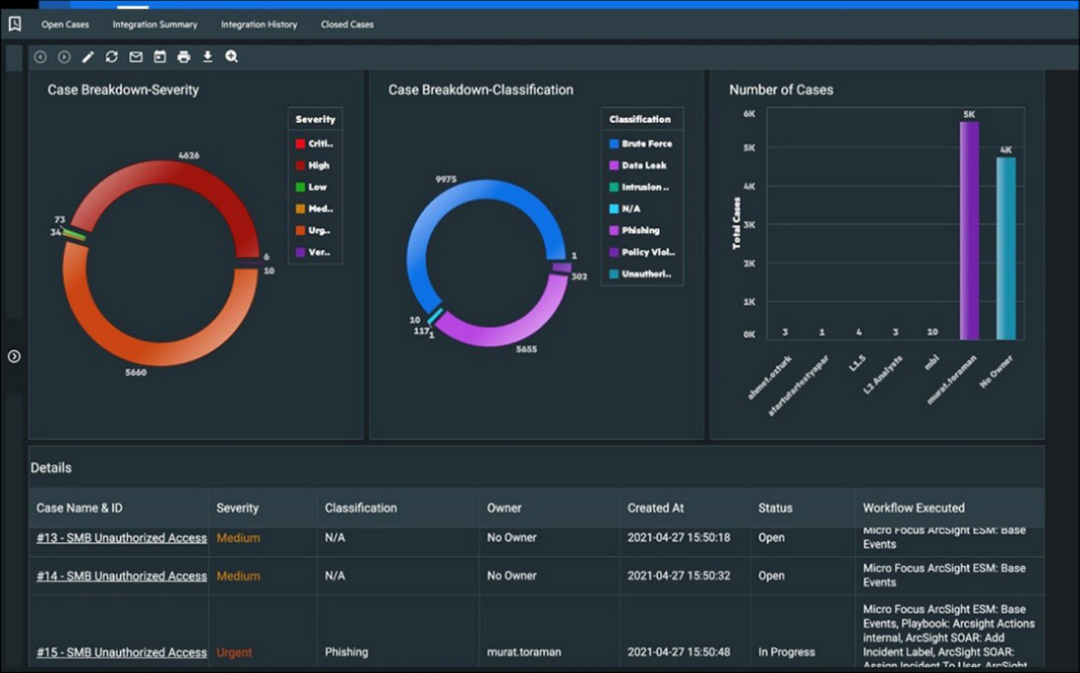Viewport: 1080px width, 673px height.
Task: Click the murat.toraman purple bar
Action: coord(969,231)
